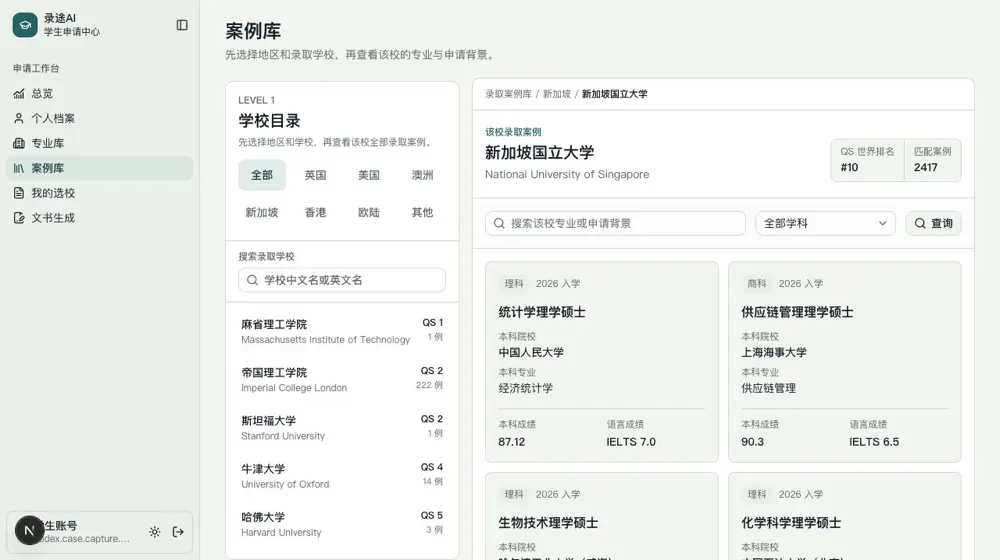
Task: Select the 欧陆 region filter
Action: point(369,212)
